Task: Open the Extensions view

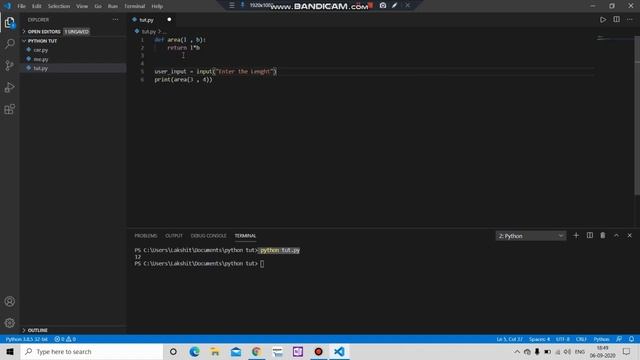Action: 9,109
